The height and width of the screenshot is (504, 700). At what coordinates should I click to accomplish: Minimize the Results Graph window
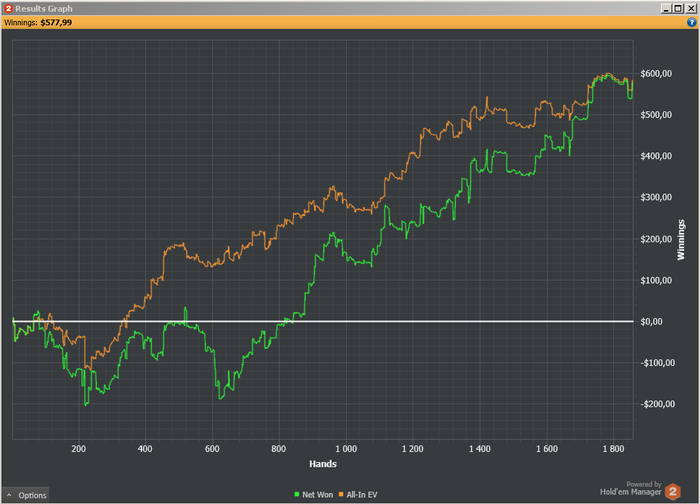tap(666, 8)
